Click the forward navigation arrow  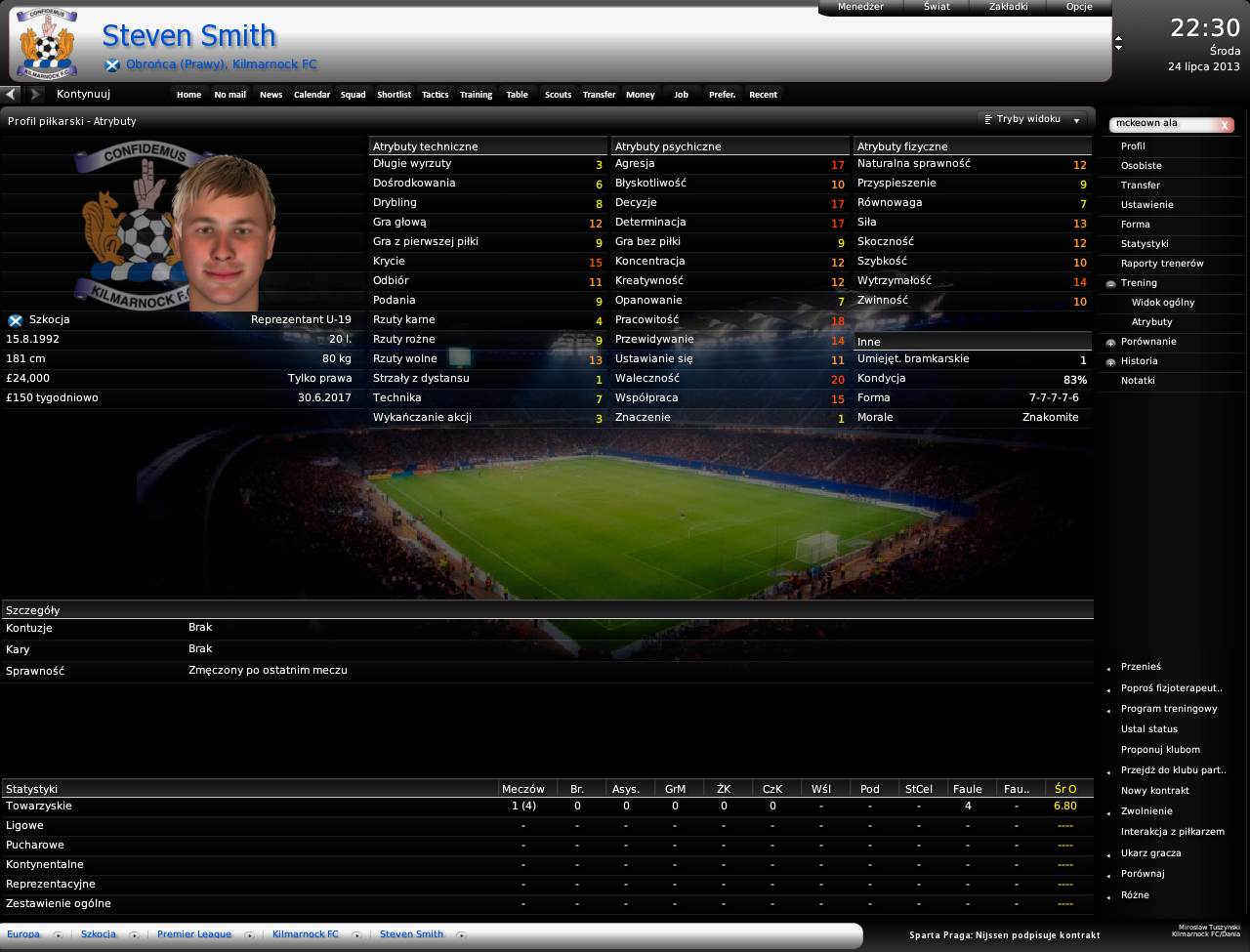(x=36, y=95)
